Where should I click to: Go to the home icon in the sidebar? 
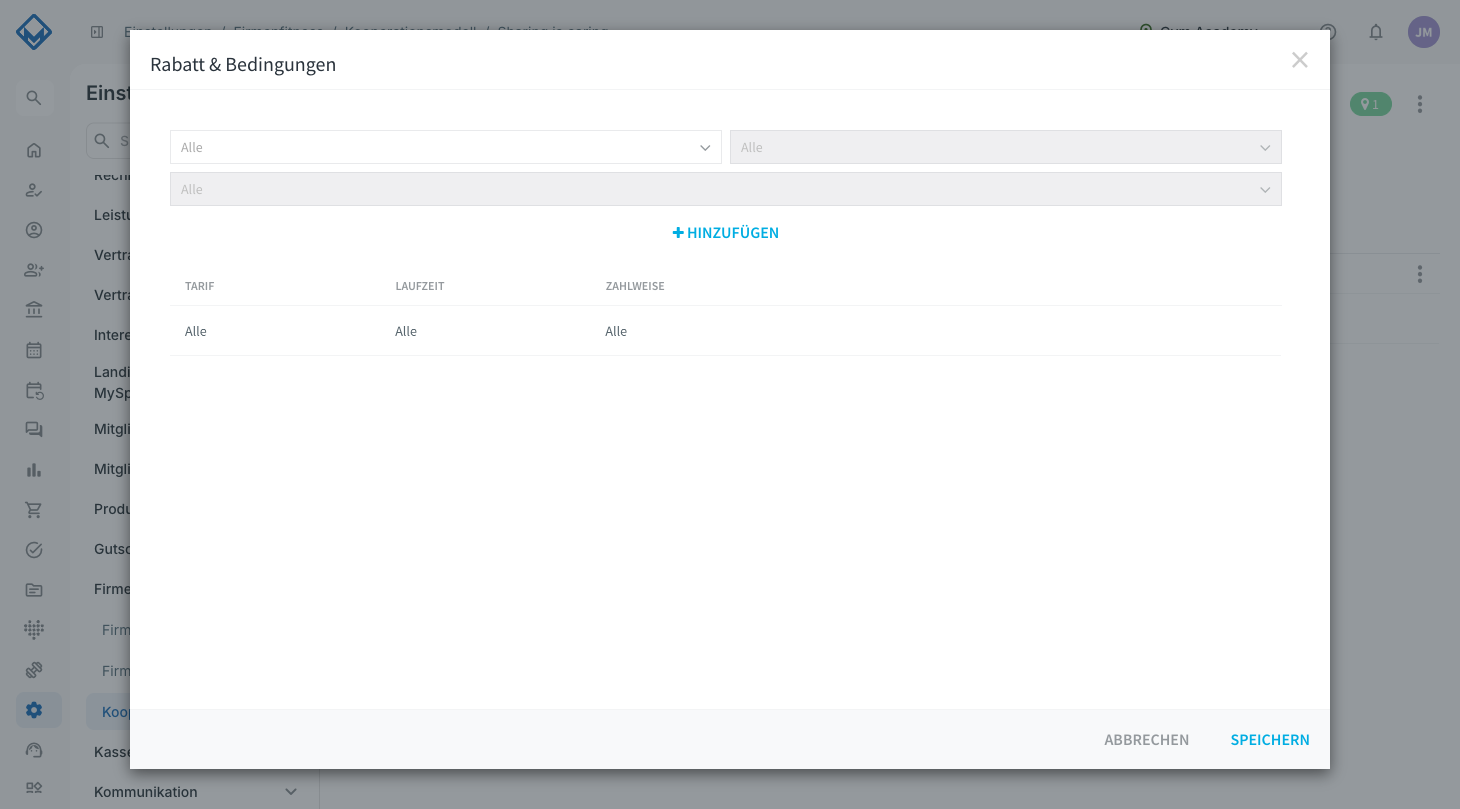pos(34,150)
